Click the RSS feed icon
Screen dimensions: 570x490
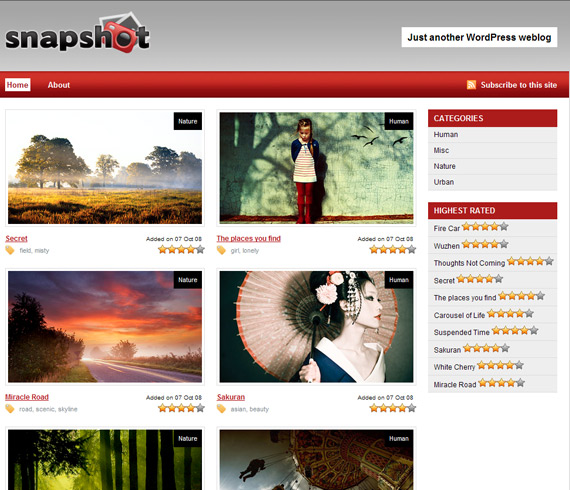click(x=471, y=85)
